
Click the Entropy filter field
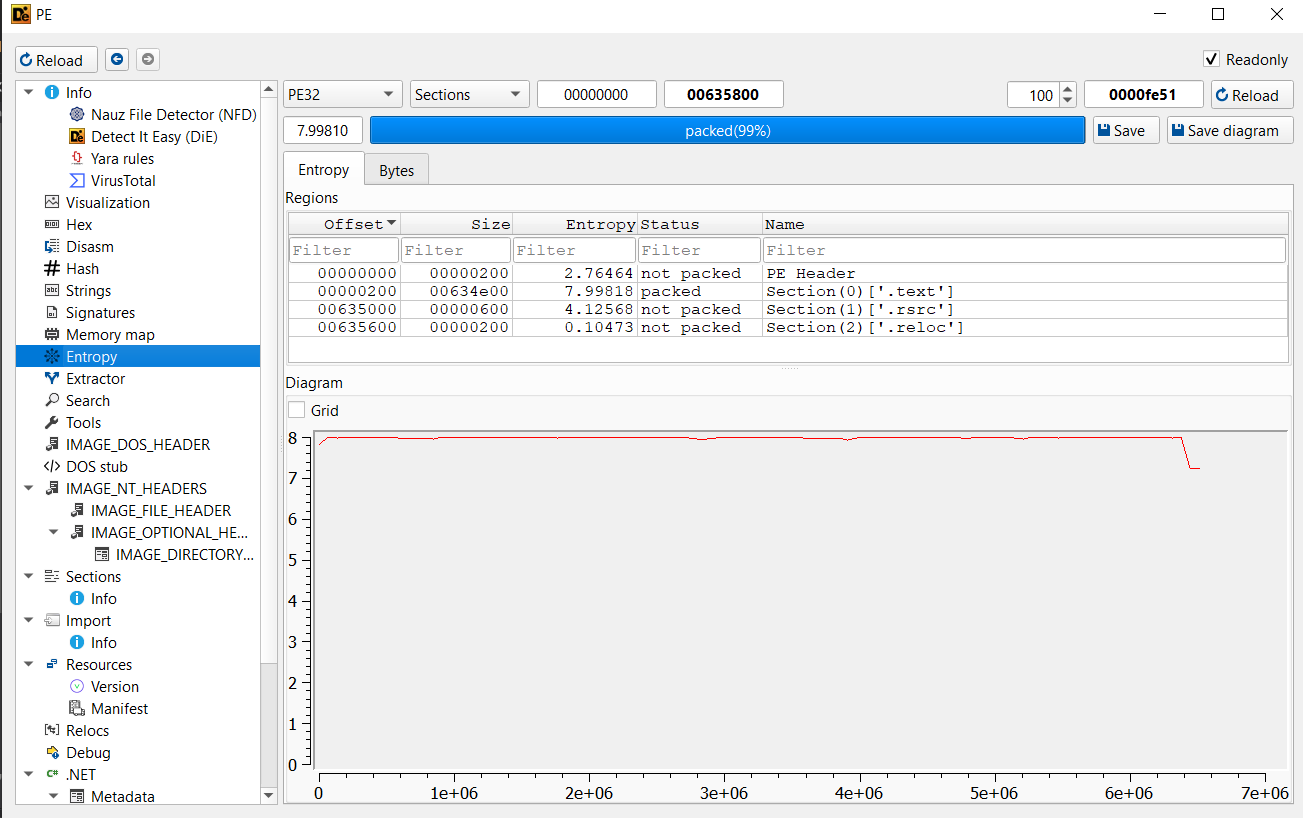[x=574, y=250]
